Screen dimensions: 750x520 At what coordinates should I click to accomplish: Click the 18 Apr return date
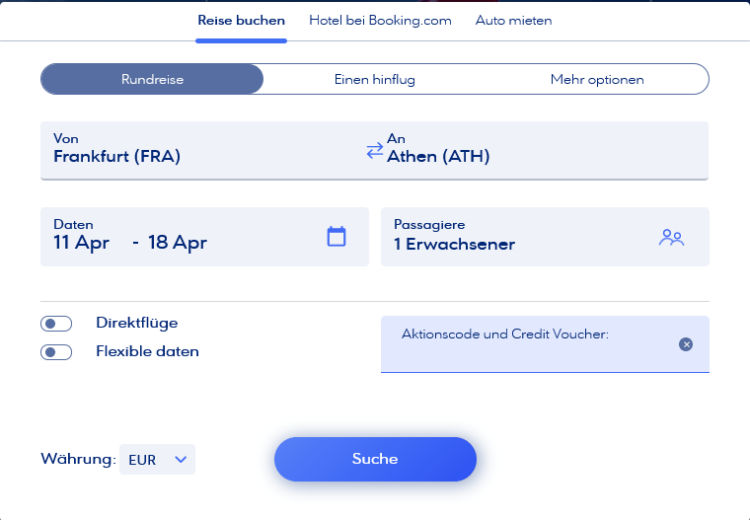178,243
